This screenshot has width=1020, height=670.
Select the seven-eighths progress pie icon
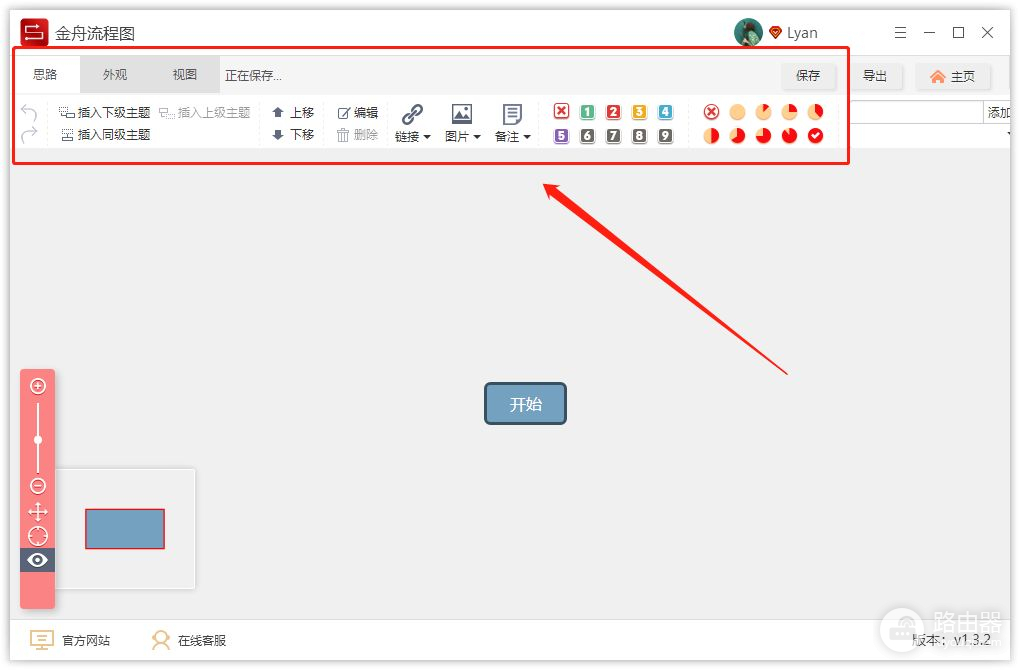coord(790,136)
